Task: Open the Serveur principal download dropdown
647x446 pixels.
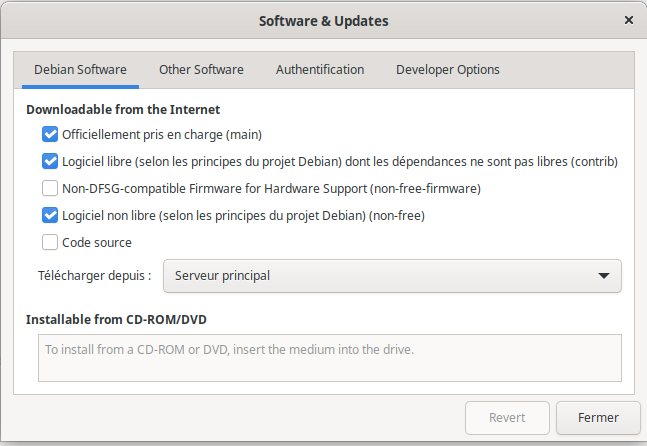Action: [392, 276]
